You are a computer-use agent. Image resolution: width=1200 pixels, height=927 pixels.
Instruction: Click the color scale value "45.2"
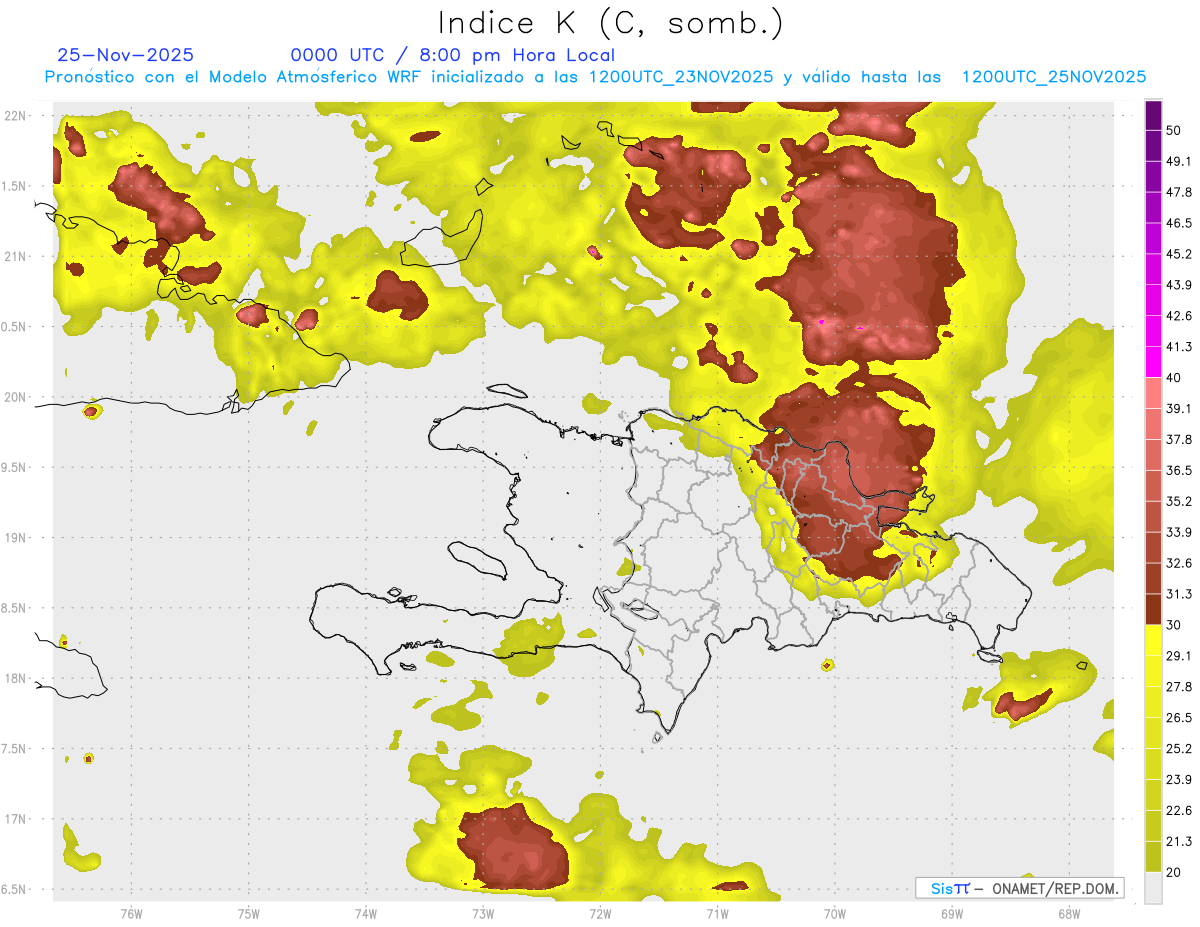tap(1178, 254)
